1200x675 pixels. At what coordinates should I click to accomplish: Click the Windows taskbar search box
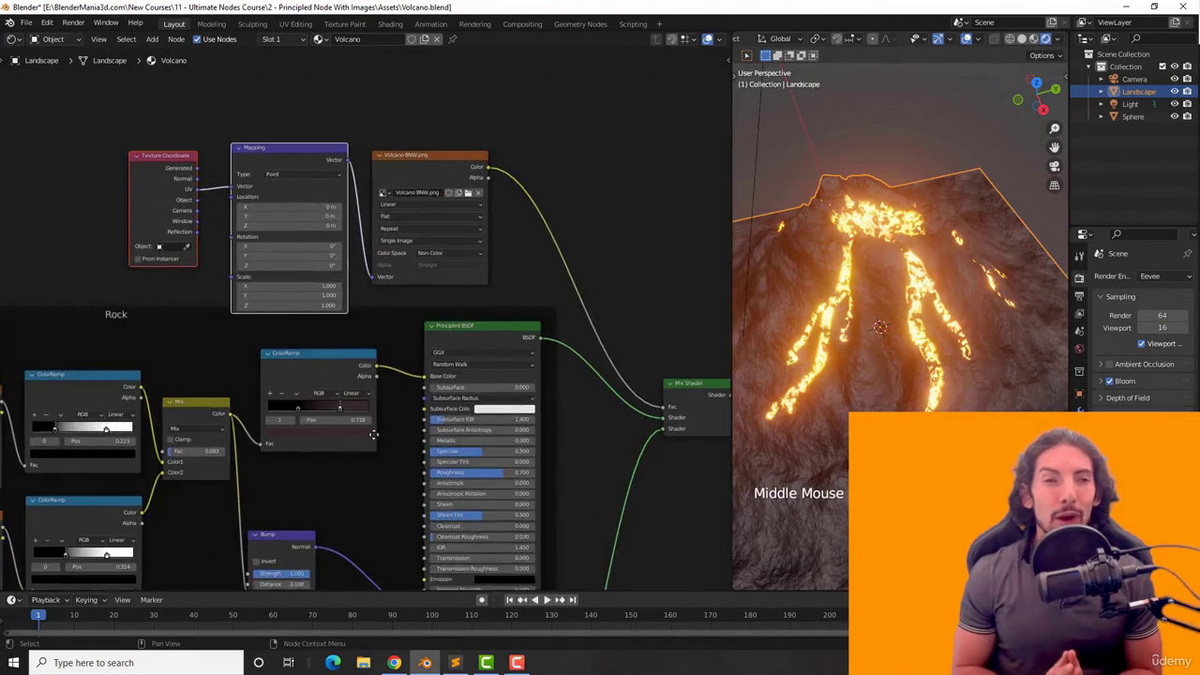tap(135, 662)
